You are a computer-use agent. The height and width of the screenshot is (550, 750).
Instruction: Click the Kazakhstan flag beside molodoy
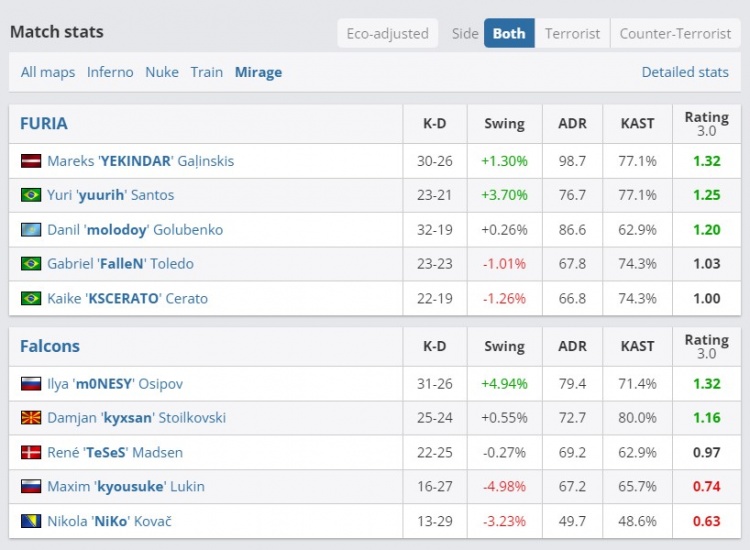(31, 230)
